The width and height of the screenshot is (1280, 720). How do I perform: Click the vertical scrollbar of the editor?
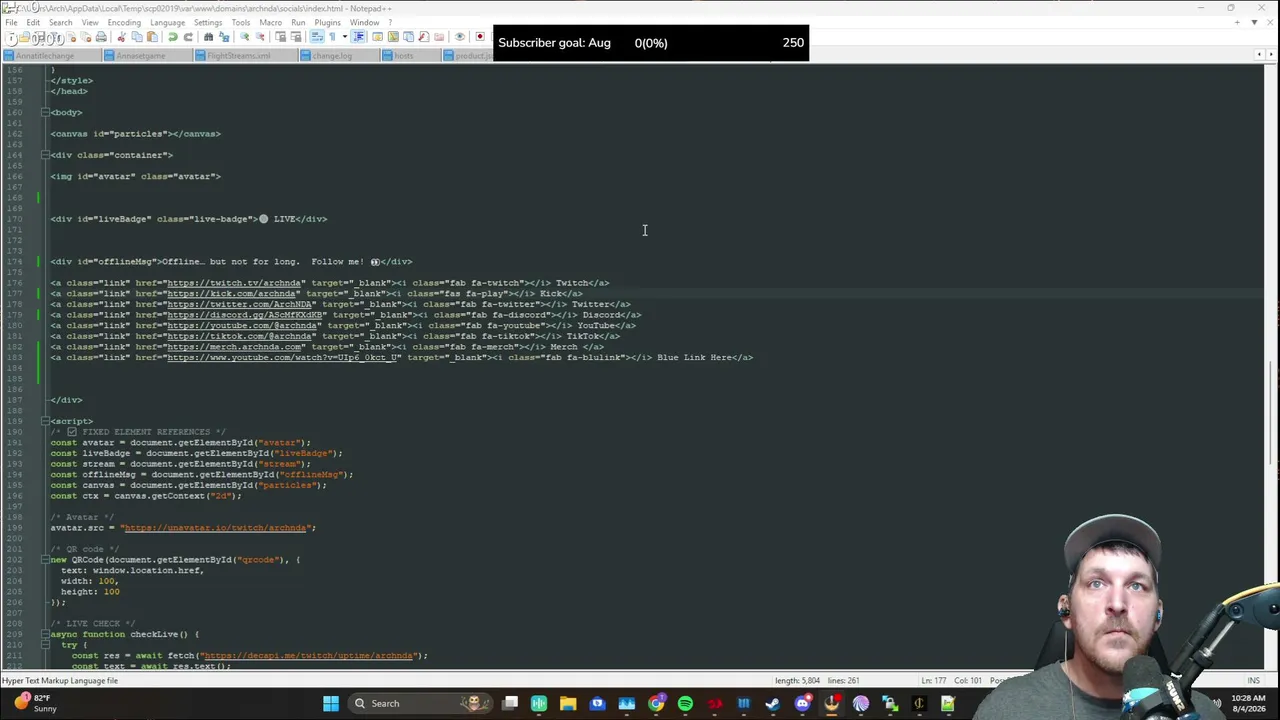click(1271, 368)
